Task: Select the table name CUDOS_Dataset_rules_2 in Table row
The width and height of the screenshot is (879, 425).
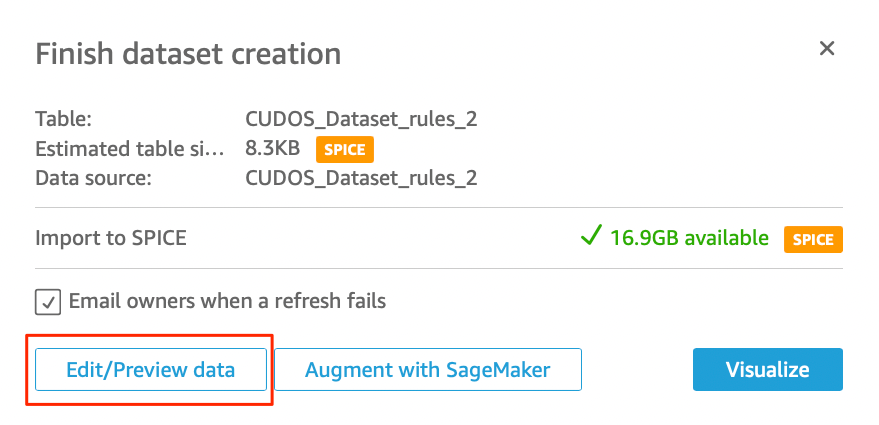Action: (x=361, y=119)
